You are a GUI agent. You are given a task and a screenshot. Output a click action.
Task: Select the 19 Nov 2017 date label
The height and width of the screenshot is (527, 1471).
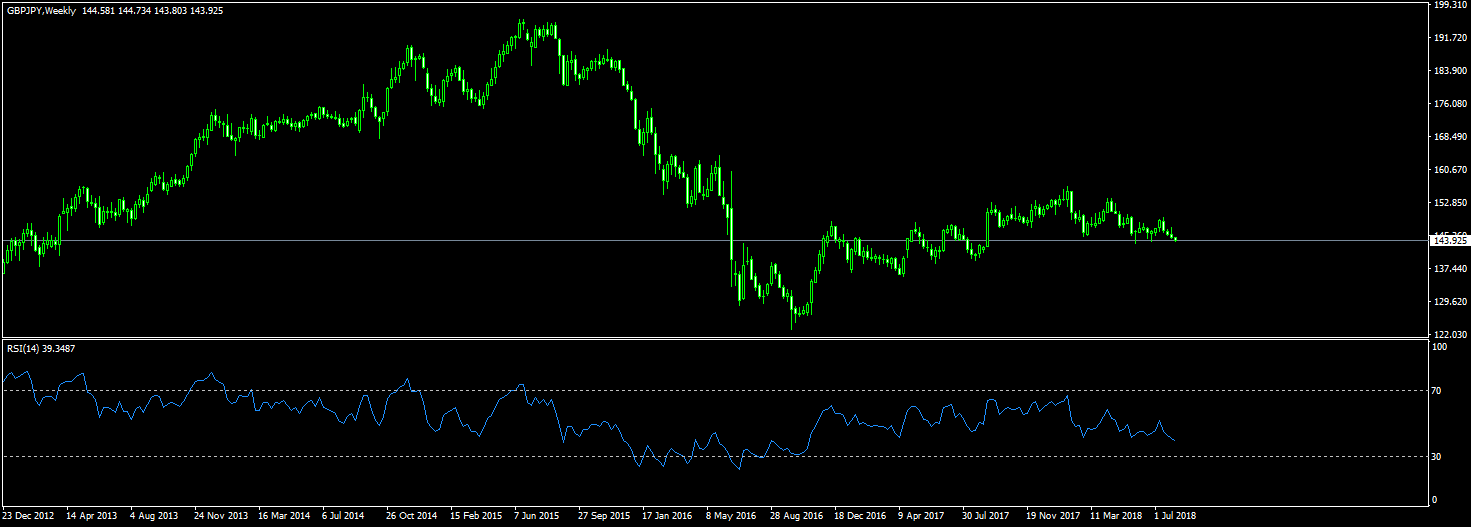[1054, 517]
